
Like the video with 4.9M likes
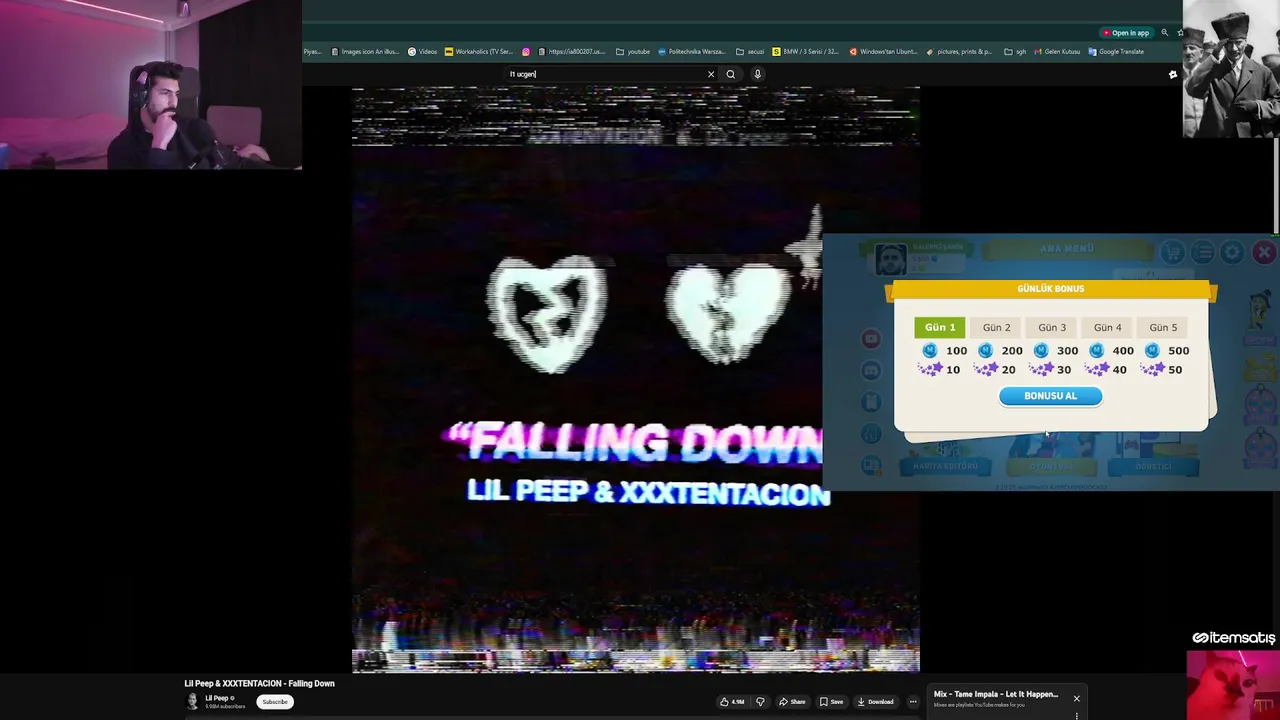click(733, 702)
